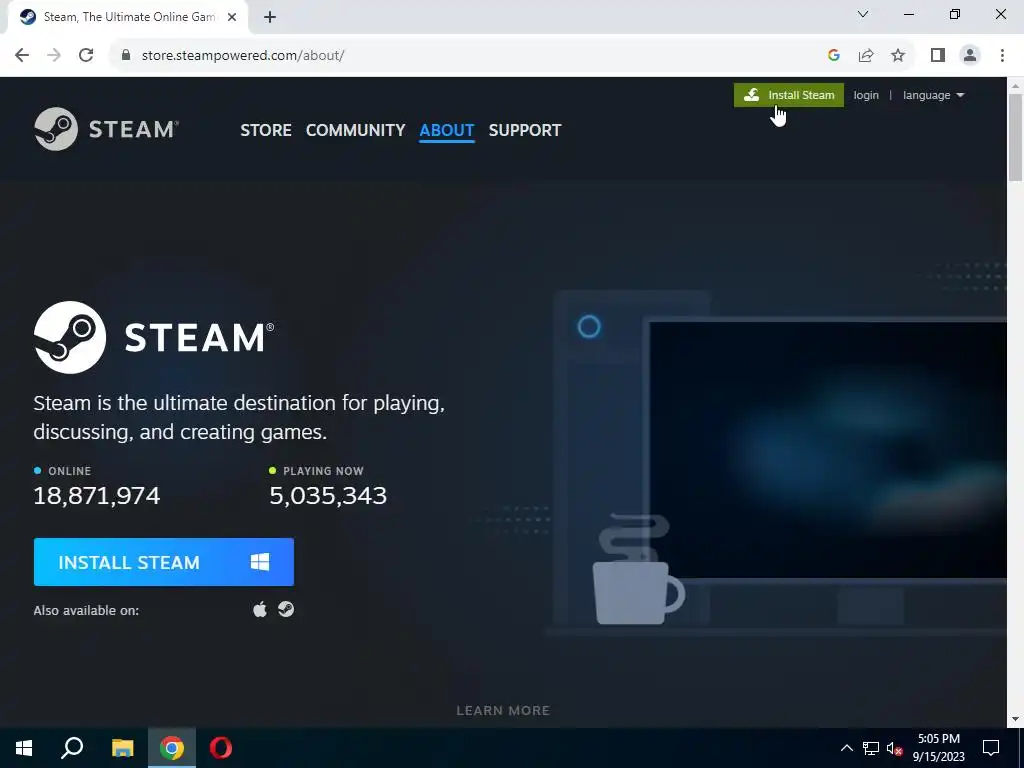1024x768 pixels.
Task: Click the scrollbar down arrow
Action: [x=1016, y=720]
